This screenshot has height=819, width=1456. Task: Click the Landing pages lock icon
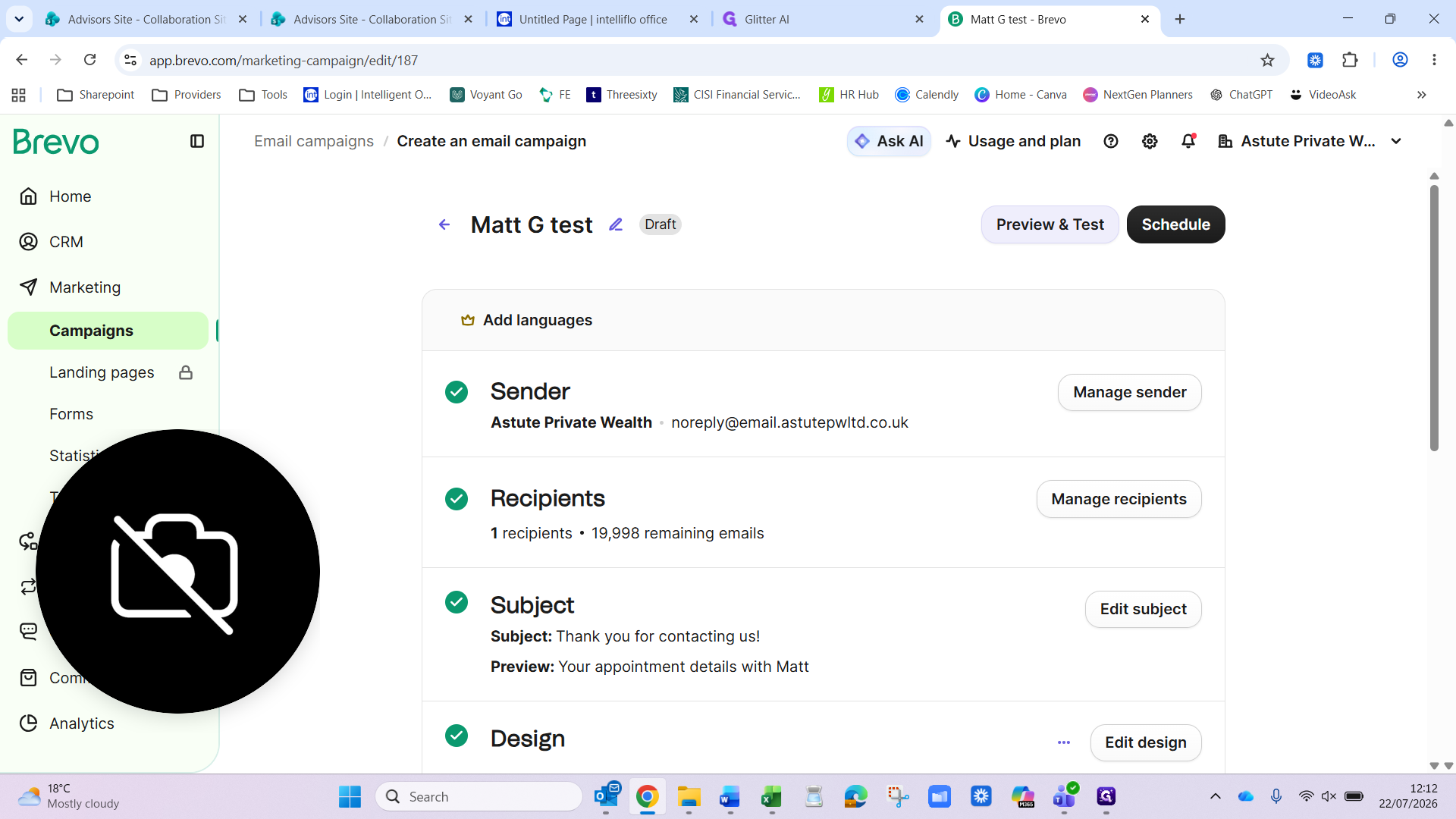coord(186,372)
